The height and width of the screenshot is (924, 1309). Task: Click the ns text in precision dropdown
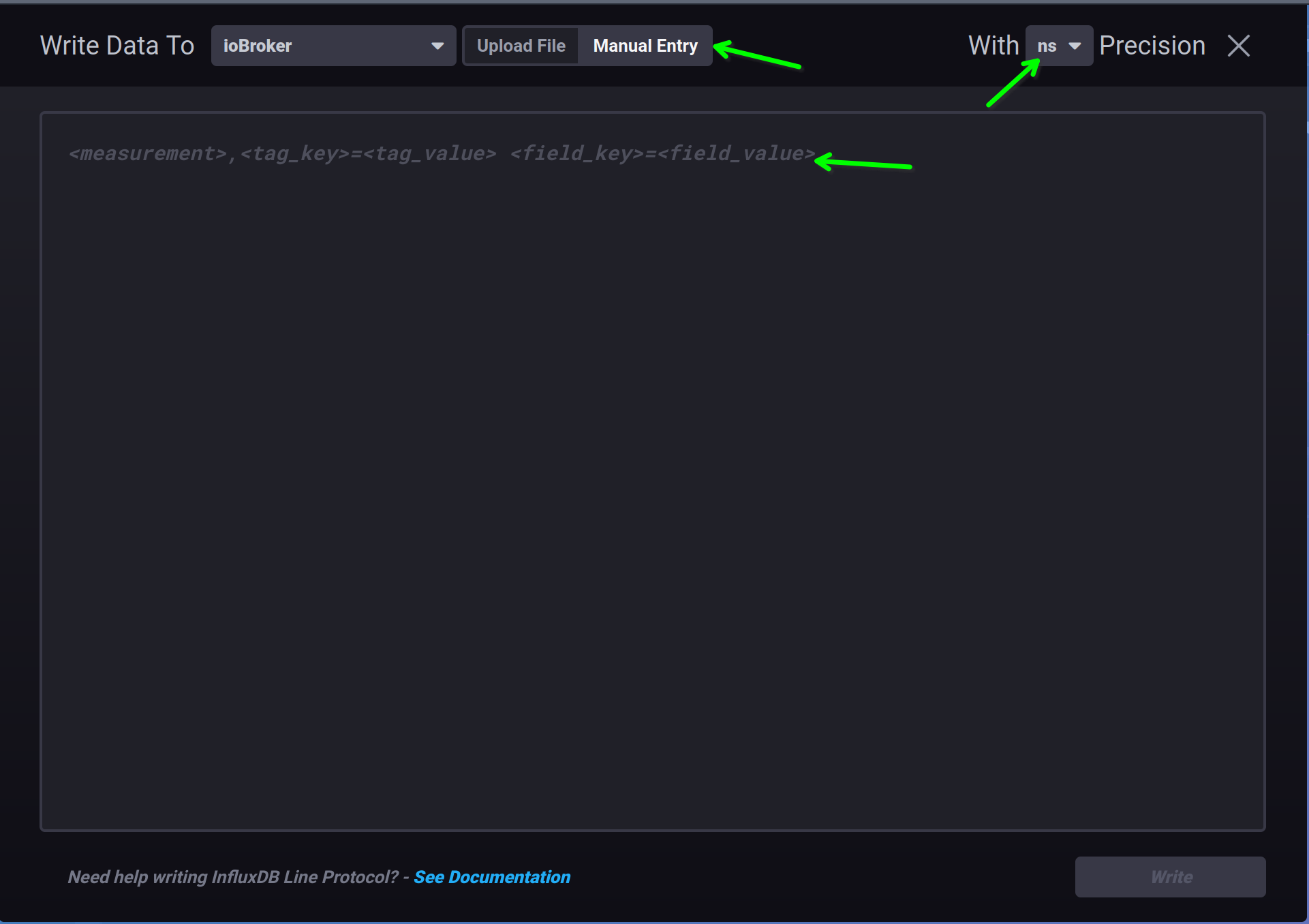(1047, 46)
